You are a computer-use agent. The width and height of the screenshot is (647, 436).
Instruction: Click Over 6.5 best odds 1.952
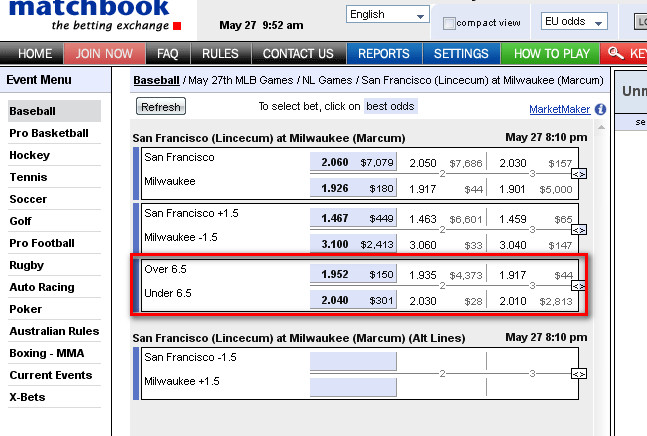click(353, 274)
